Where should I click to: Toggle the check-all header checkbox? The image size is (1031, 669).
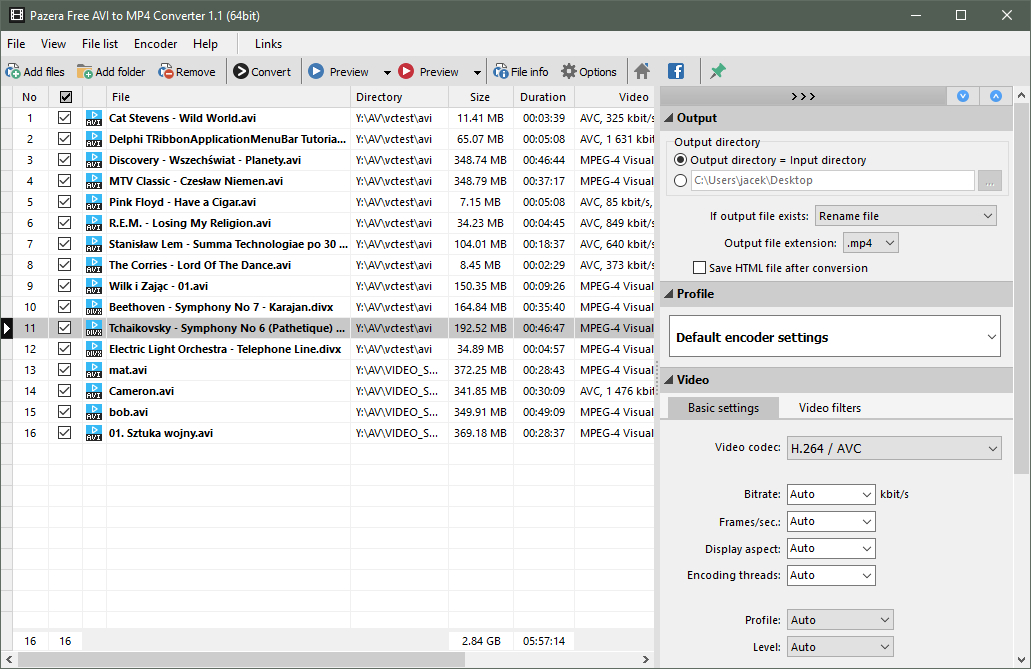tap(66, 97)
